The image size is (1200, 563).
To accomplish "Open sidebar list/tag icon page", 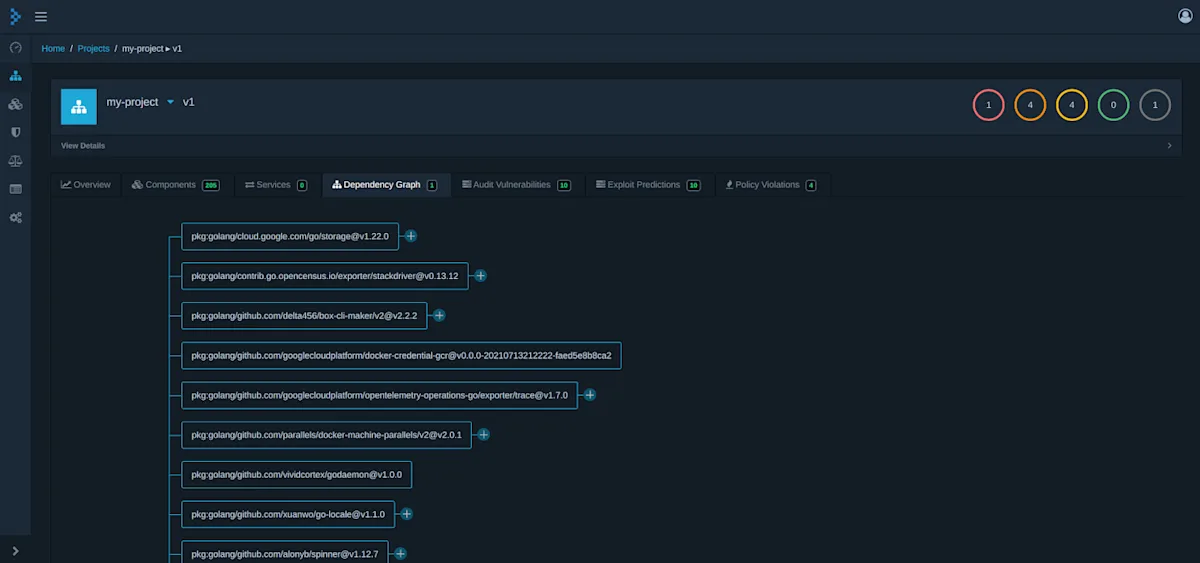I will click(15, 189).
